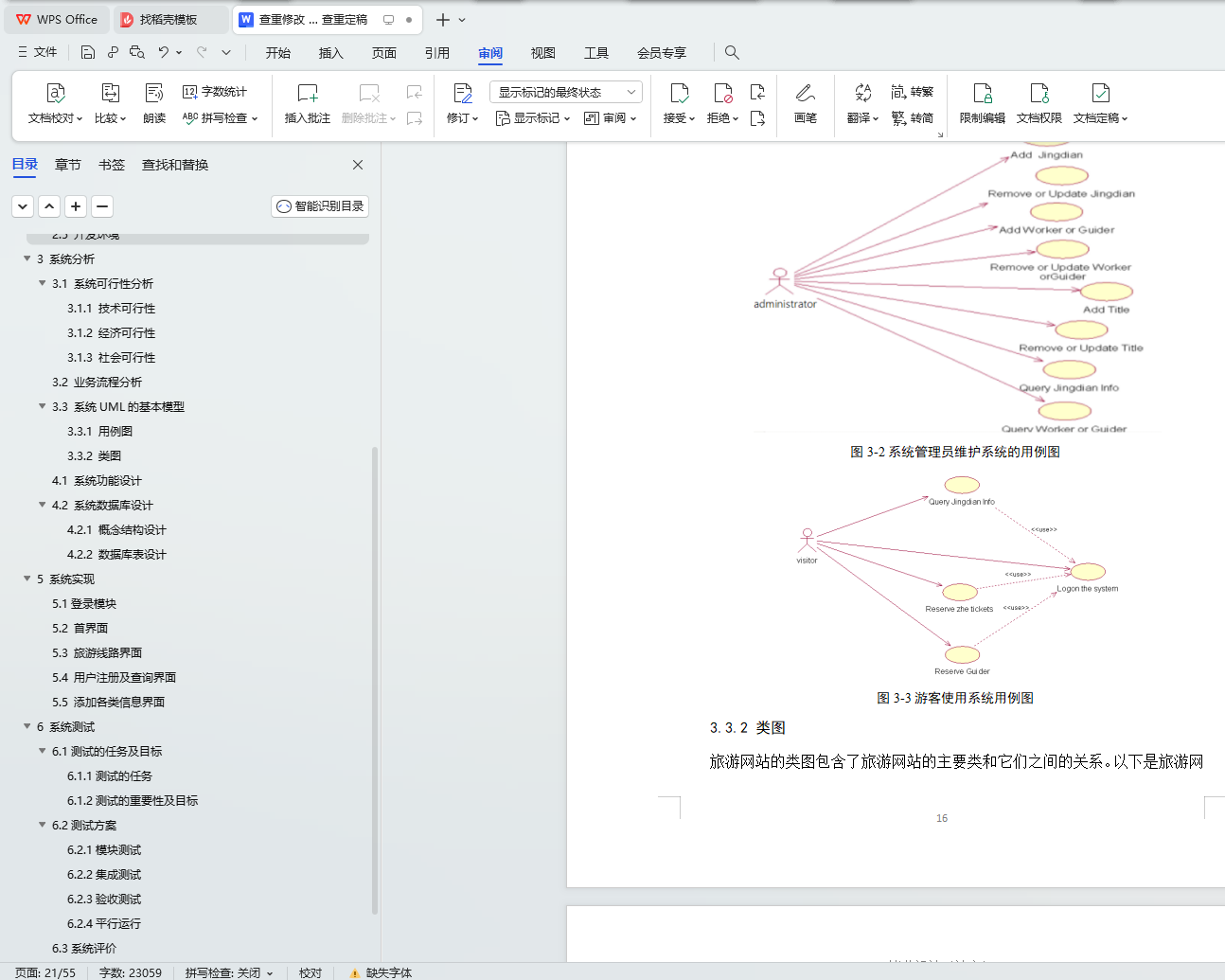
Task: Click the Save icon in the quick toolbar
Action: click(88, 52)
